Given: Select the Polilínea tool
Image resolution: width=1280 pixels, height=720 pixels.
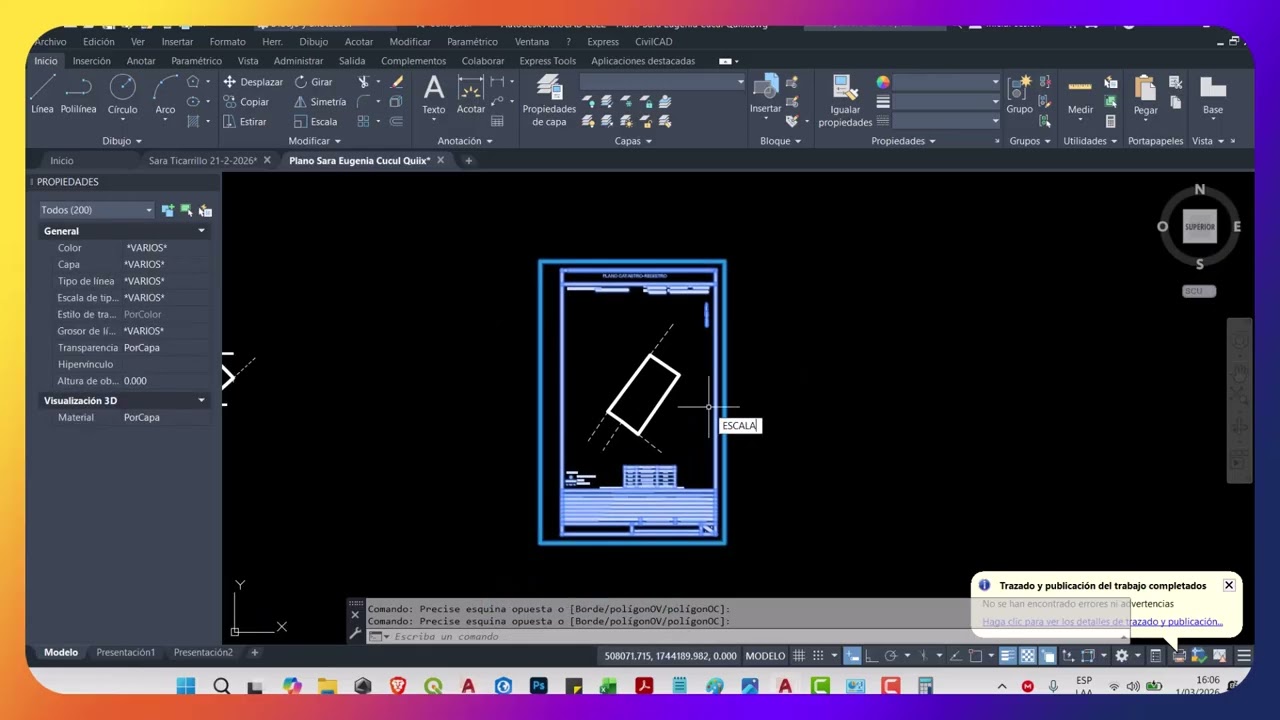Looking at the screenshot, I should tap(78, 96).
